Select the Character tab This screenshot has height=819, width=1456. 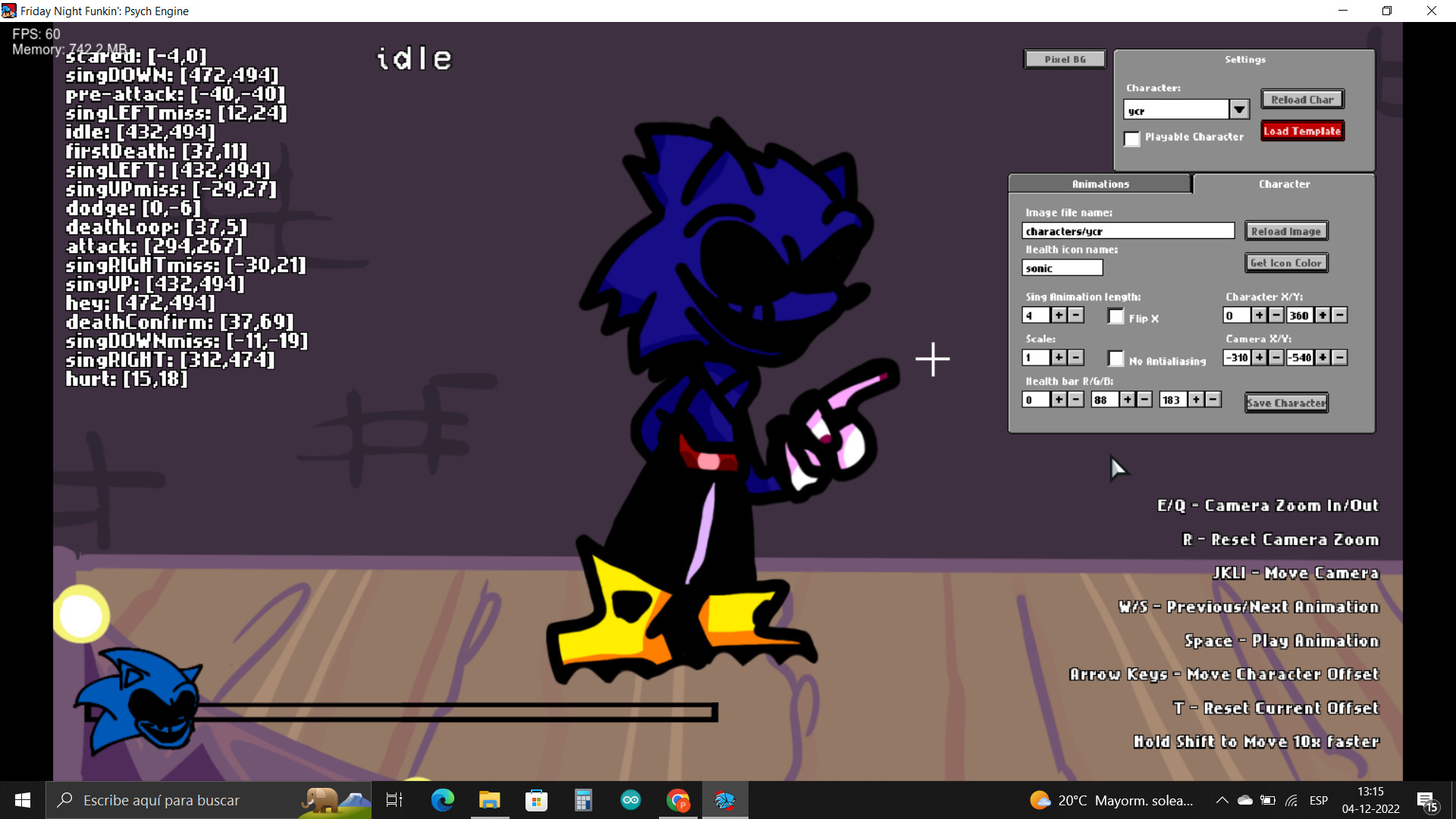(1284, 184)
